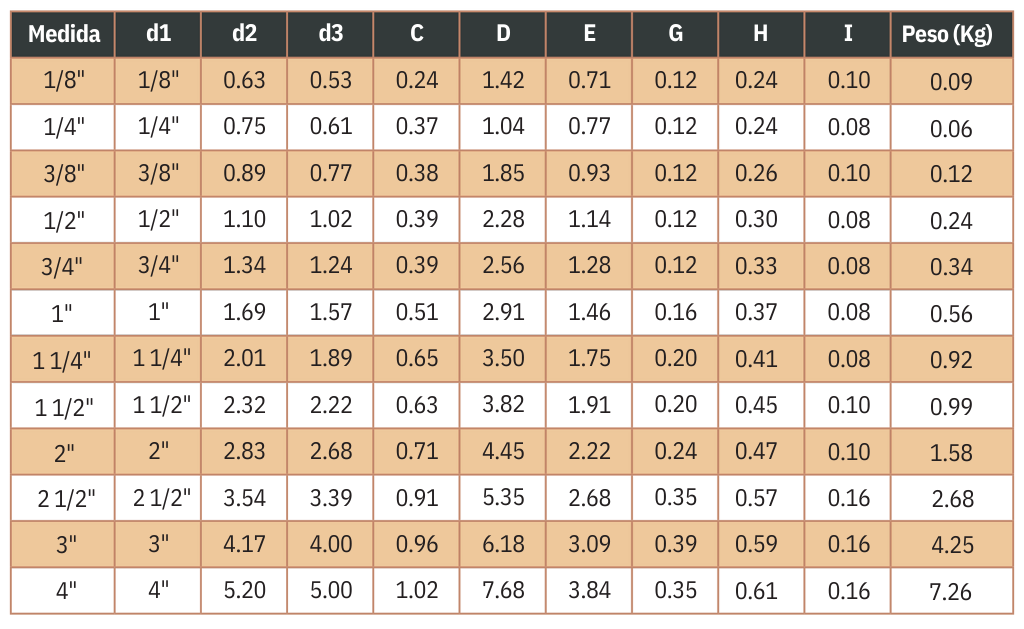Select the 7.26 weight cell

click(950, 591)
